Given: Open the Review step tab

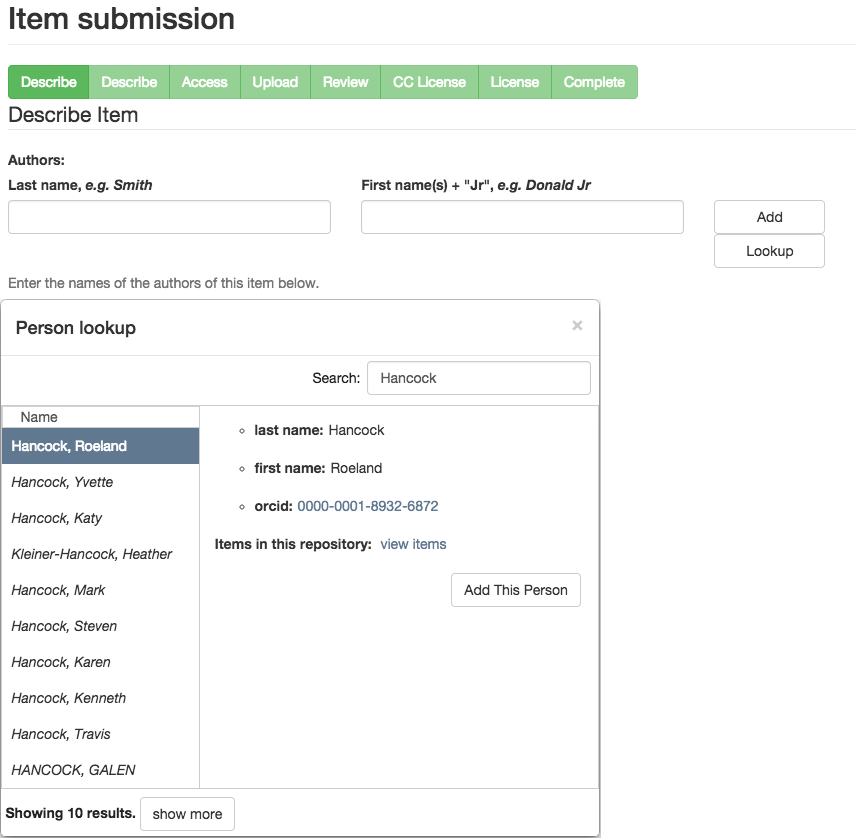Looking at the screenshot, I should (x=345, y=82).
